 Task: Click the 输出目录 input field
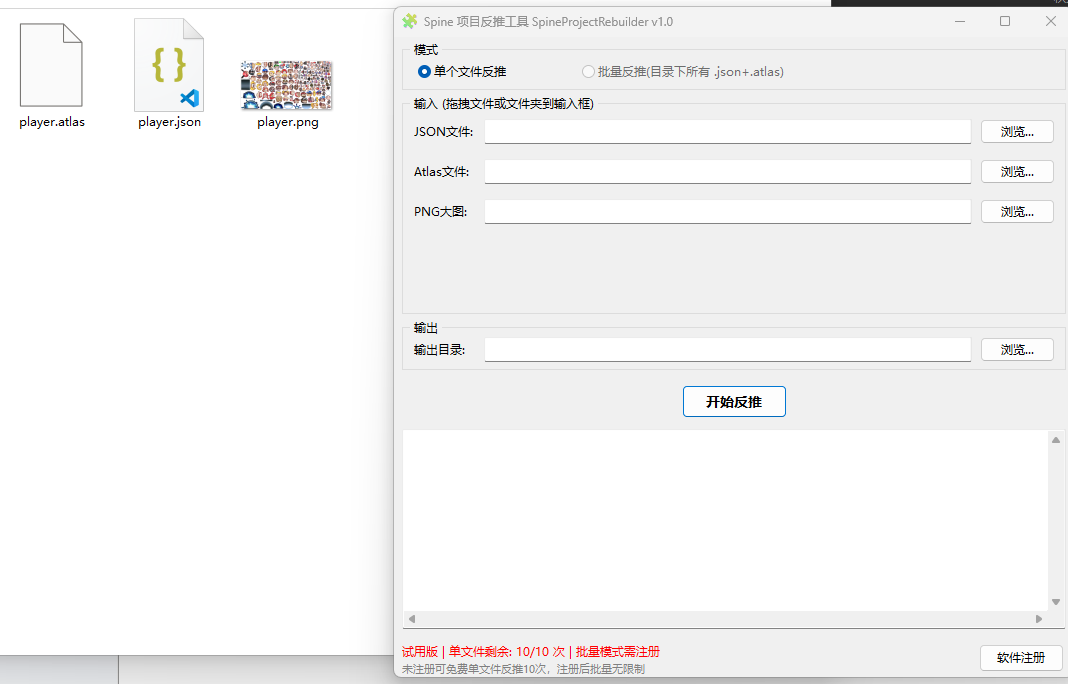(x=727, y=349)
